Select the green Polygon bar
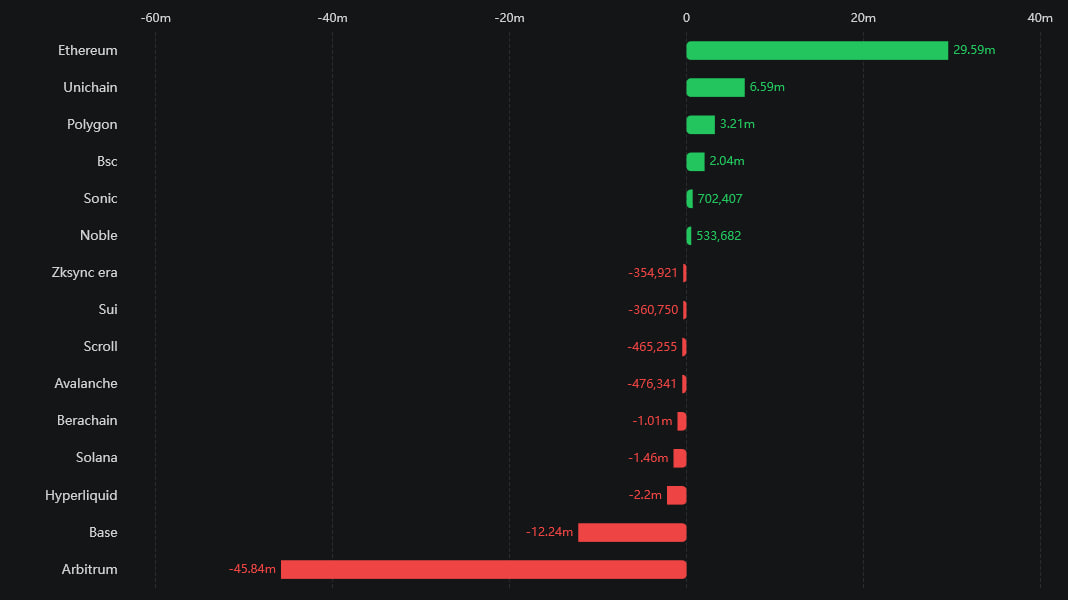Viewport: 1068px width, 600px height. (700, 124)
